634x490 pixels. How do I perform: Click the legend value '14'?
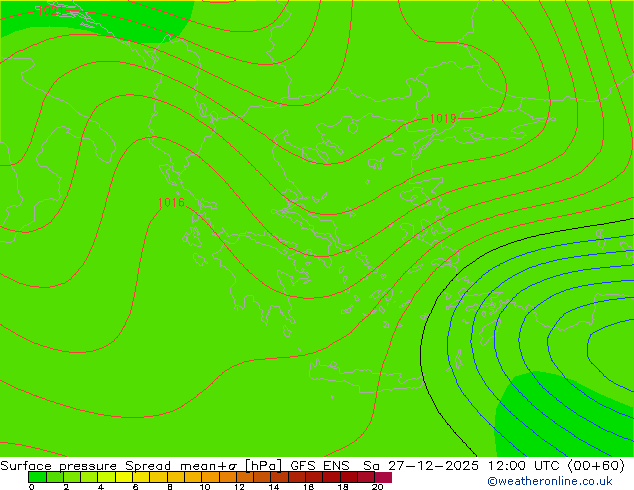pyautogui.click(x=274, y=487)
